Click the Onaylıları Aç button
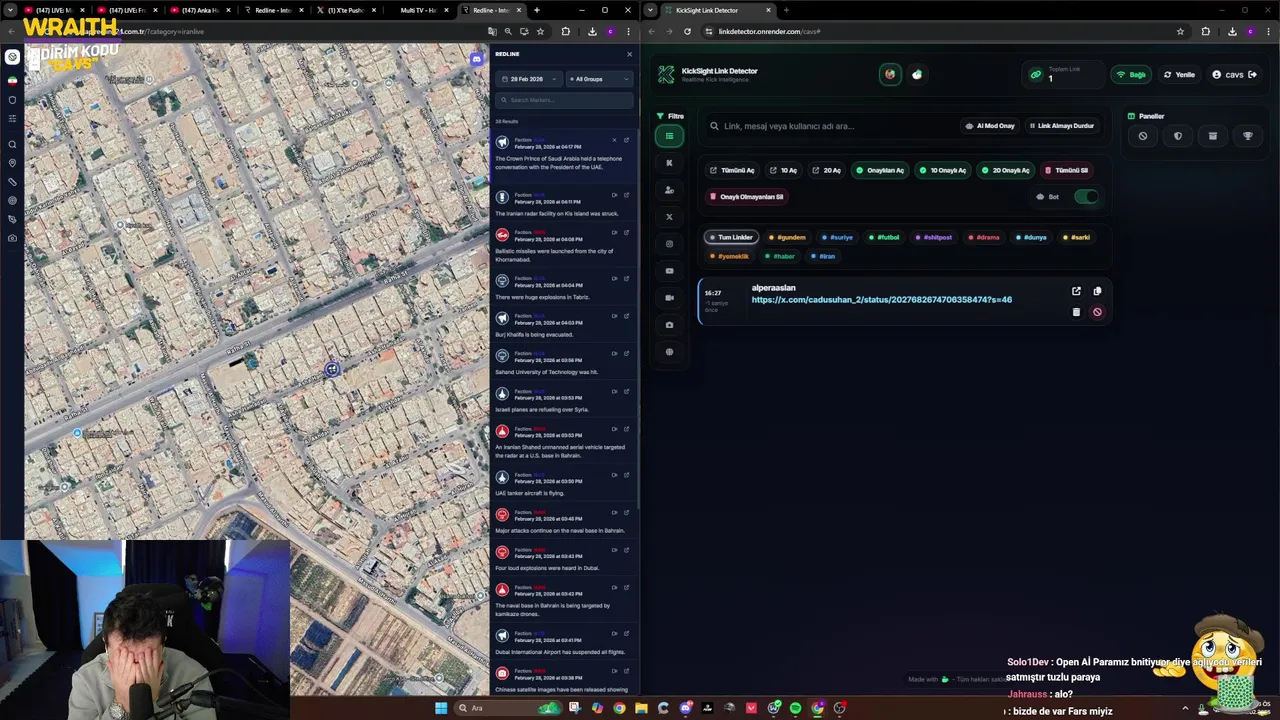This screenshot has height=720, width=1280. (x=880, y=170)
